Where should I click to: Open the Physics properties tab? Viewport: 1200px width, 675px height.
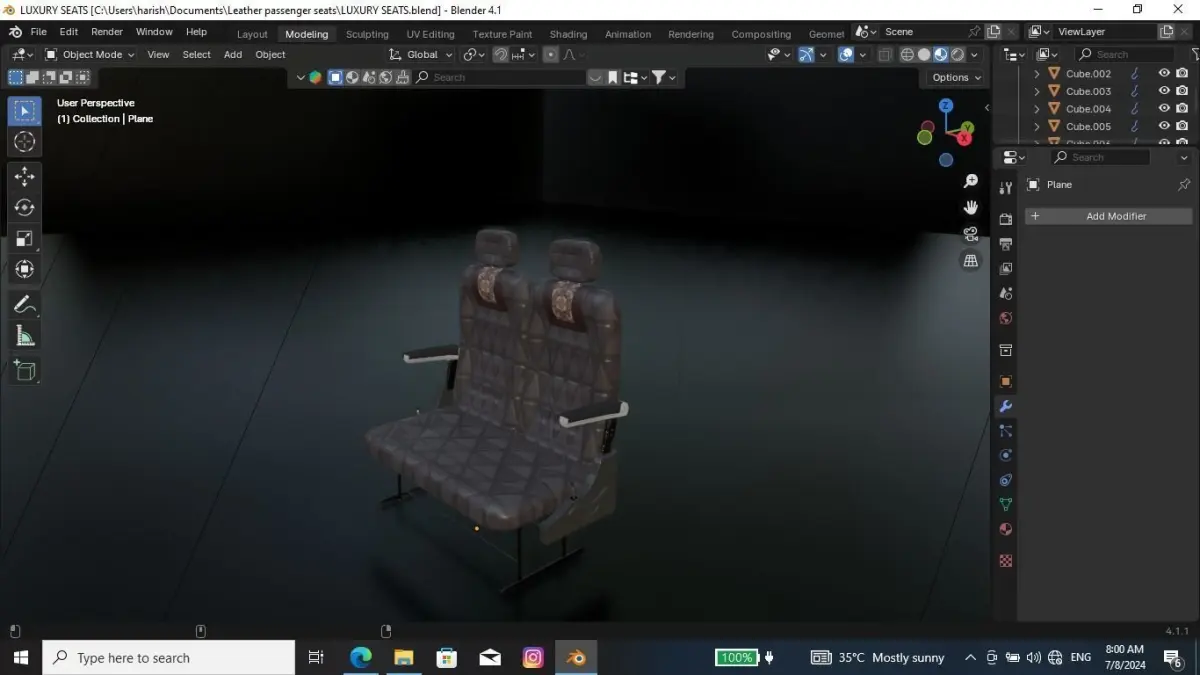point(1006,455)
